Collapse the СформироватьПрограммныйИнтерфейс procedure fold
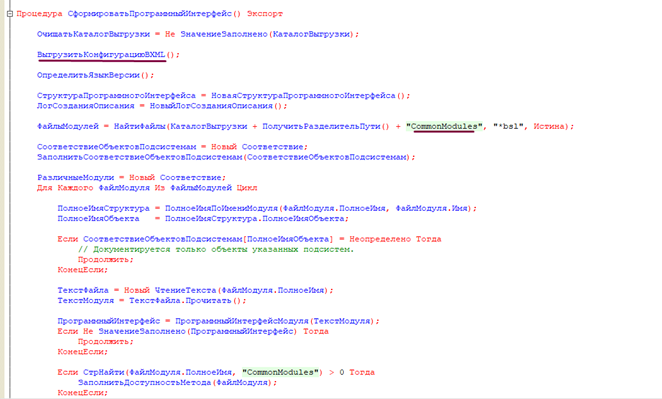The width and height of the screenshot is (662, 399). (10, 14)
